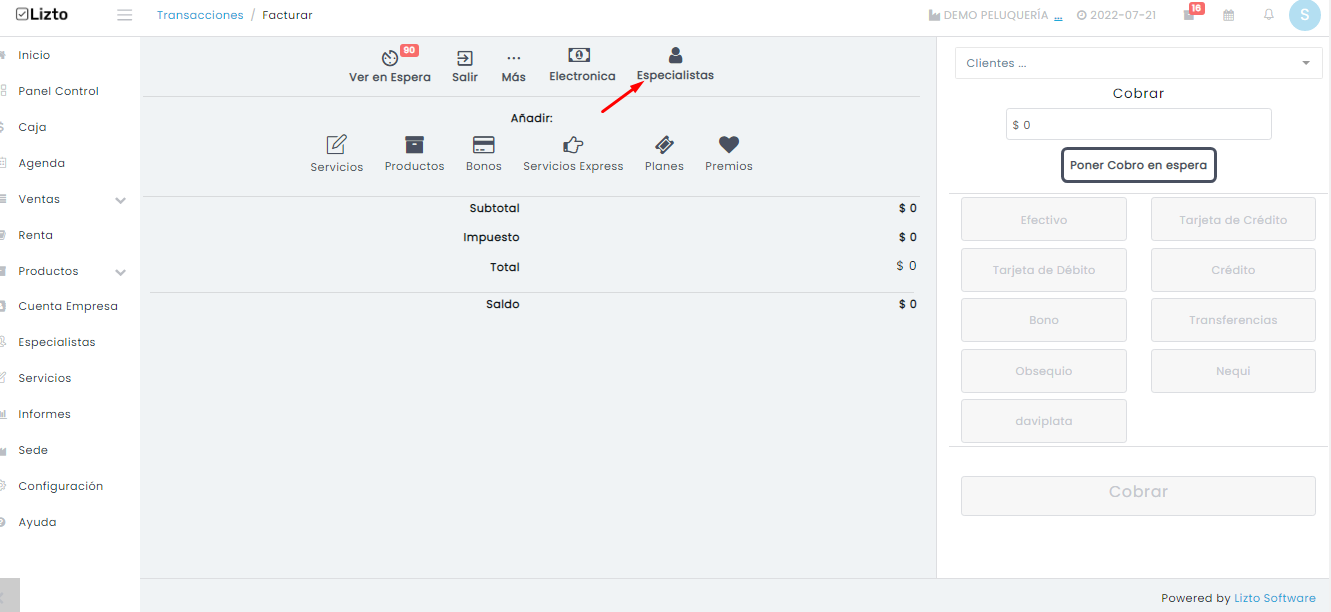This screenshot has width=1331, height=612.
Task: Add Bonos using the card icon
Action: 484,145
